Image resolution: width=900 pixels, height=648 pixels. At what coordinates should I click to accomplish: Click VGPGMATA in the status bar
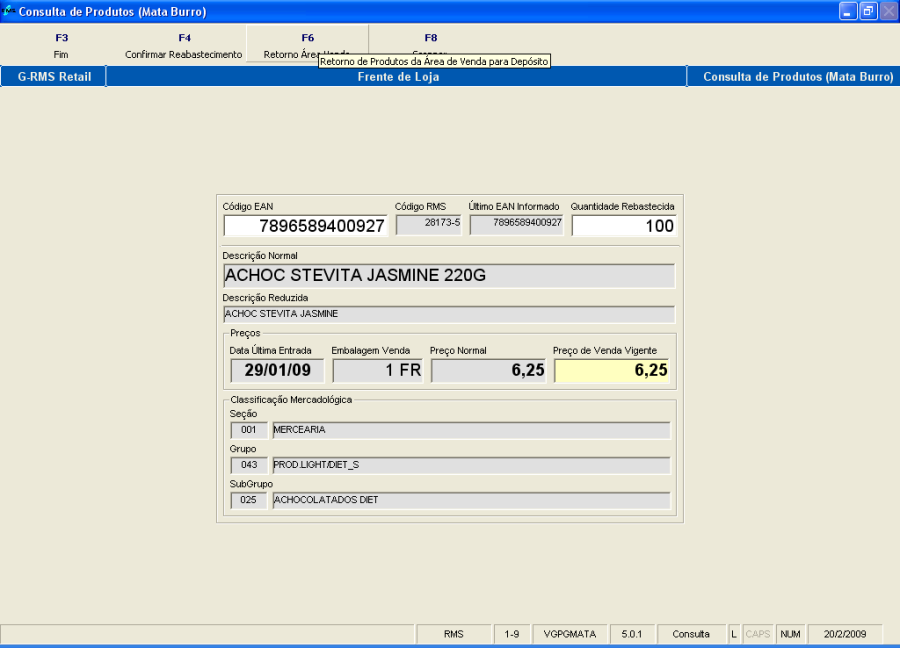point(570,634)
